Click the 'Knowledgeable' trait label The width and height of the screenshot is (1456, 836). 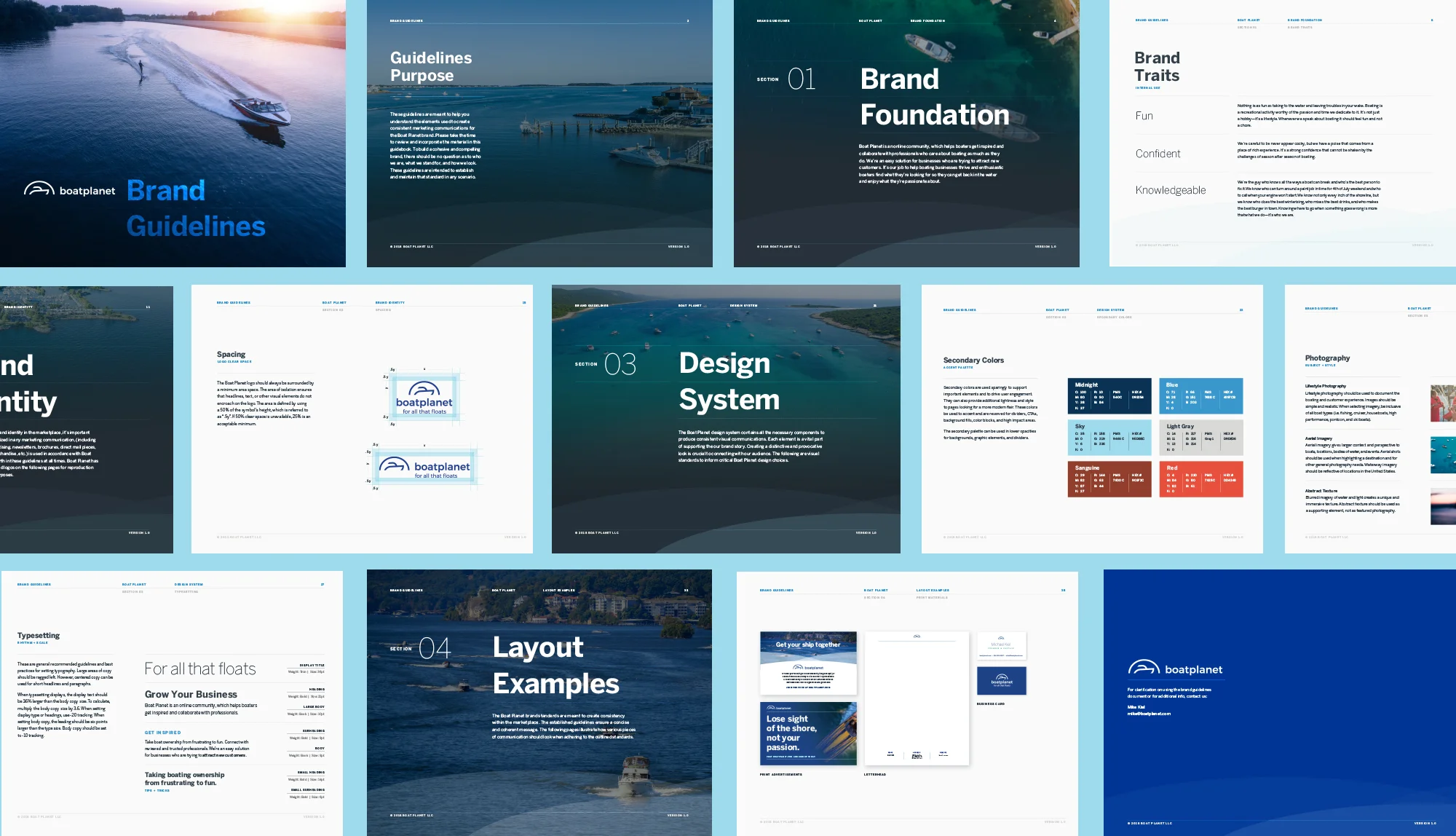(1171, 190)
